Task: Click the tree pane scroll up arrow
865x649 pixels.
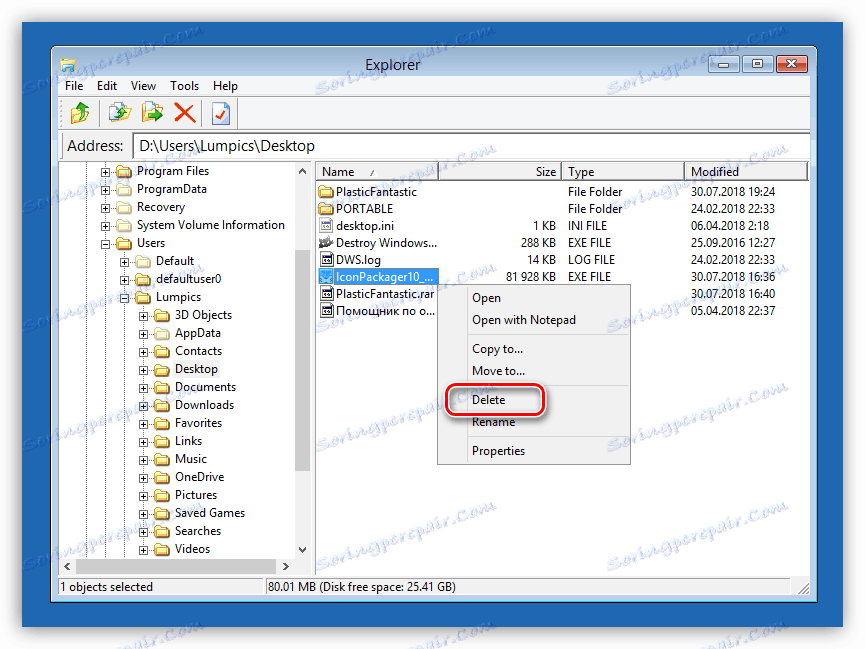Action: click(x=302, y=171)
